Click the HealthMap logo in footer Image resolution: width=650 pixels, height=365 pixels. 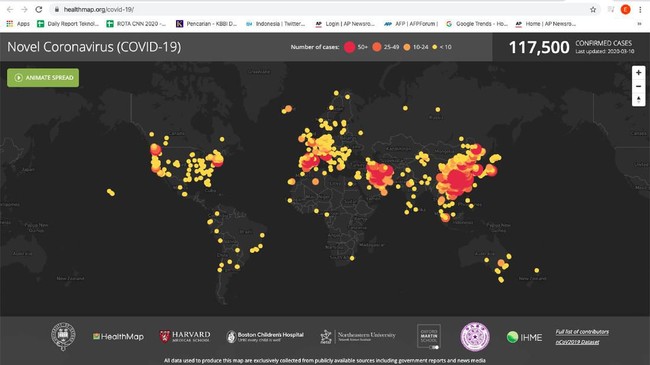pyautogui.click(x=119, y=337)
